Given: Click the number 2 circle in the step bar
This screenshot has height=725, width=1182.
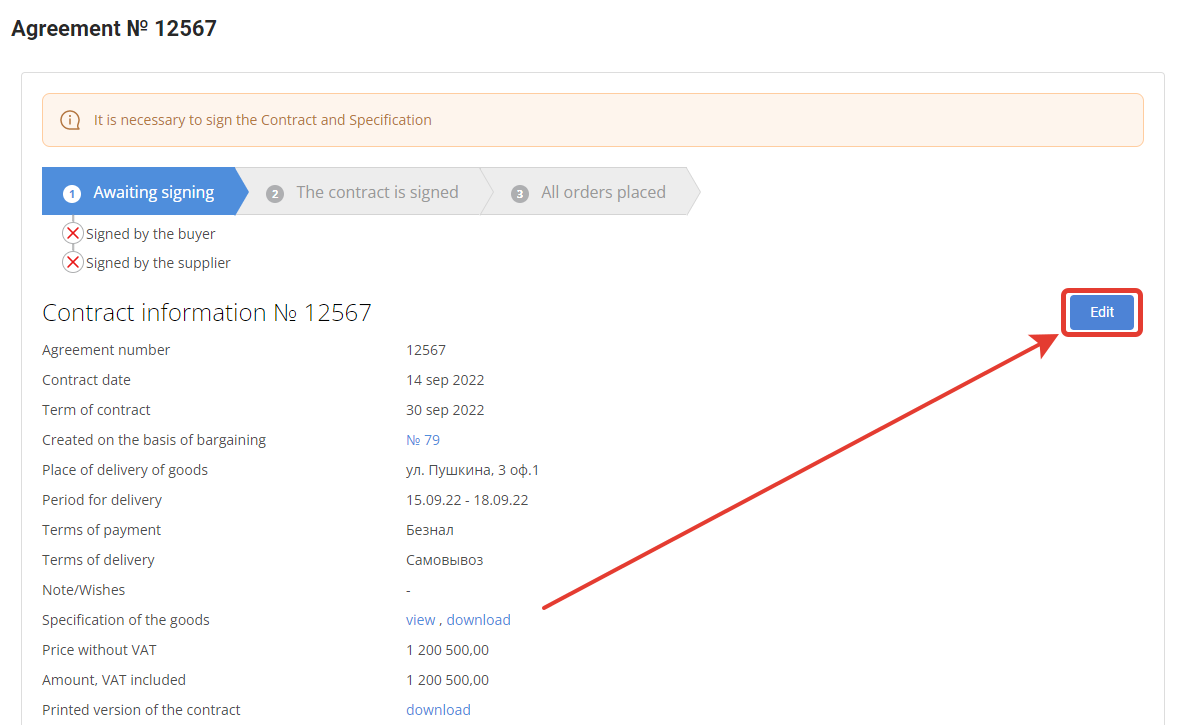Looking at the screenshot, I should click(275, 193).
